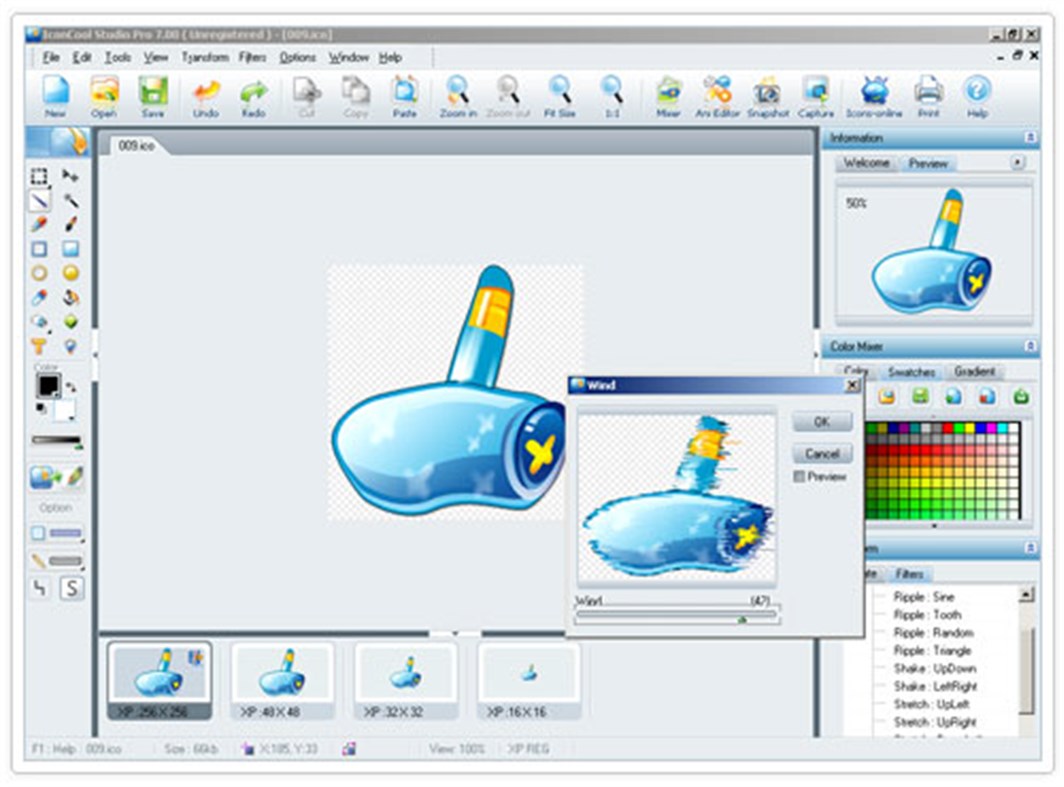Image resolution: width=1064 pixels, height=787 pixels.
Task: Select the rectangular selection tool
Action: (39, 176)
